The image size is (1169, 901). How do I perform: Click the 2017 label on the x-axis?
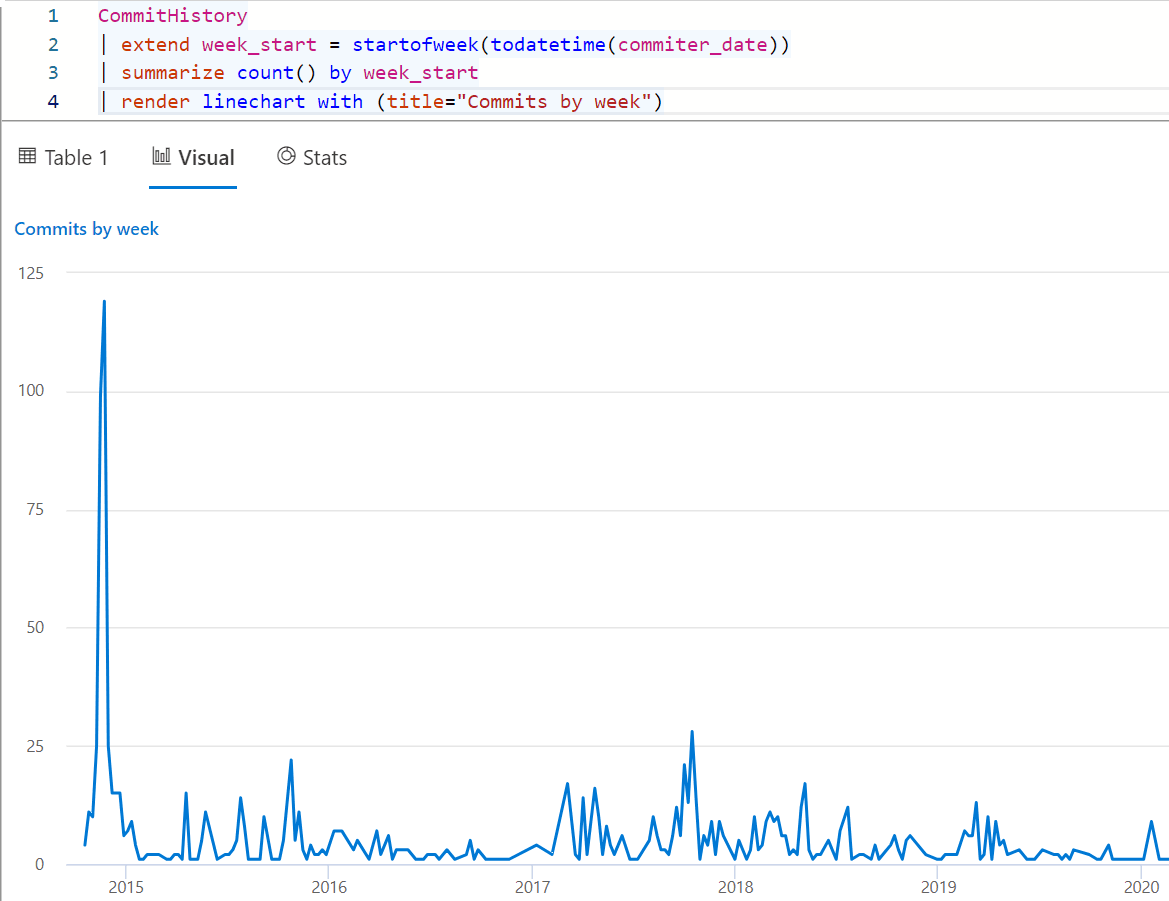533,886
